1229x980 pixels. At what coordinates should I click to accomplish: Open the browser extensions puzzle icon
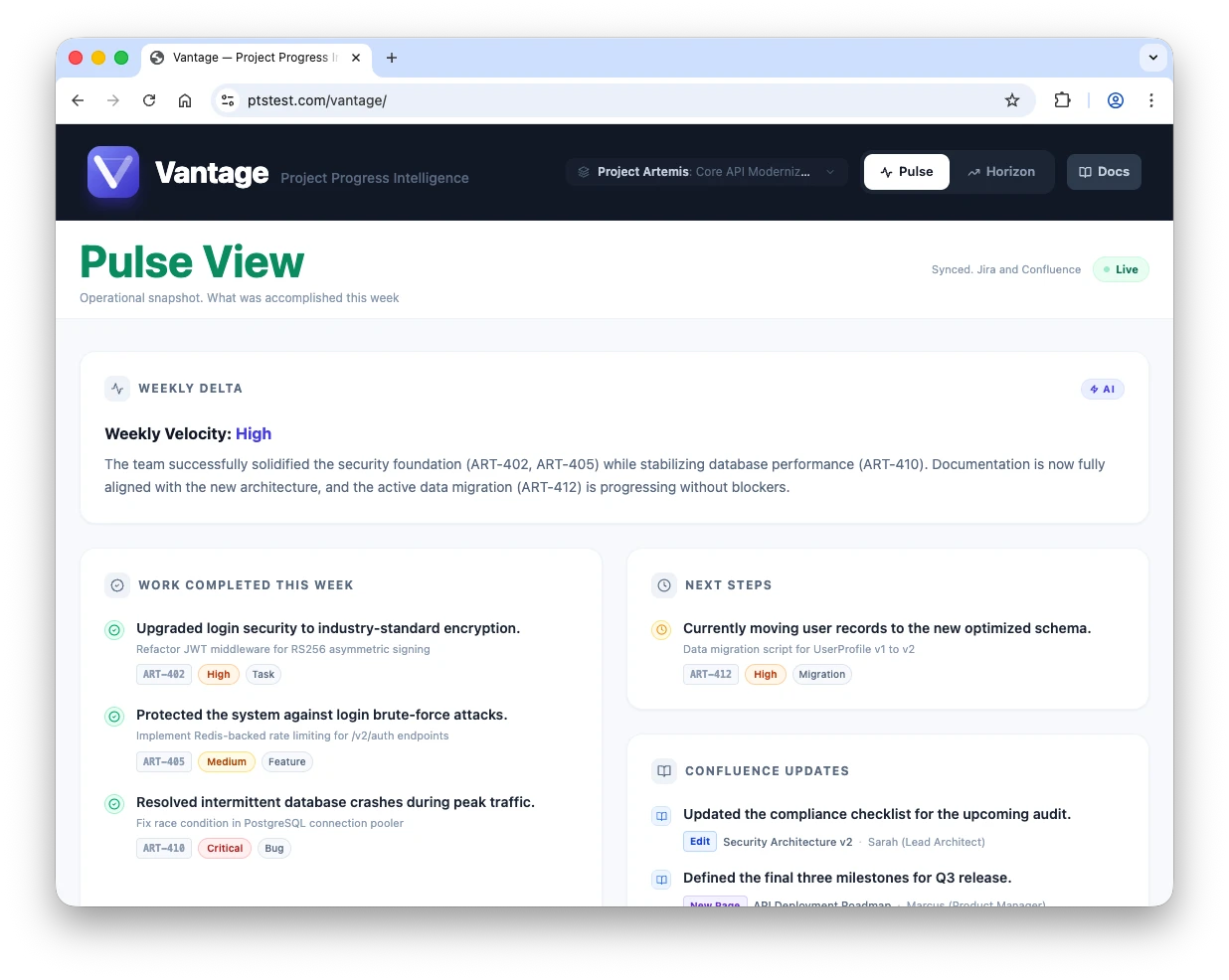point(1062,100)
